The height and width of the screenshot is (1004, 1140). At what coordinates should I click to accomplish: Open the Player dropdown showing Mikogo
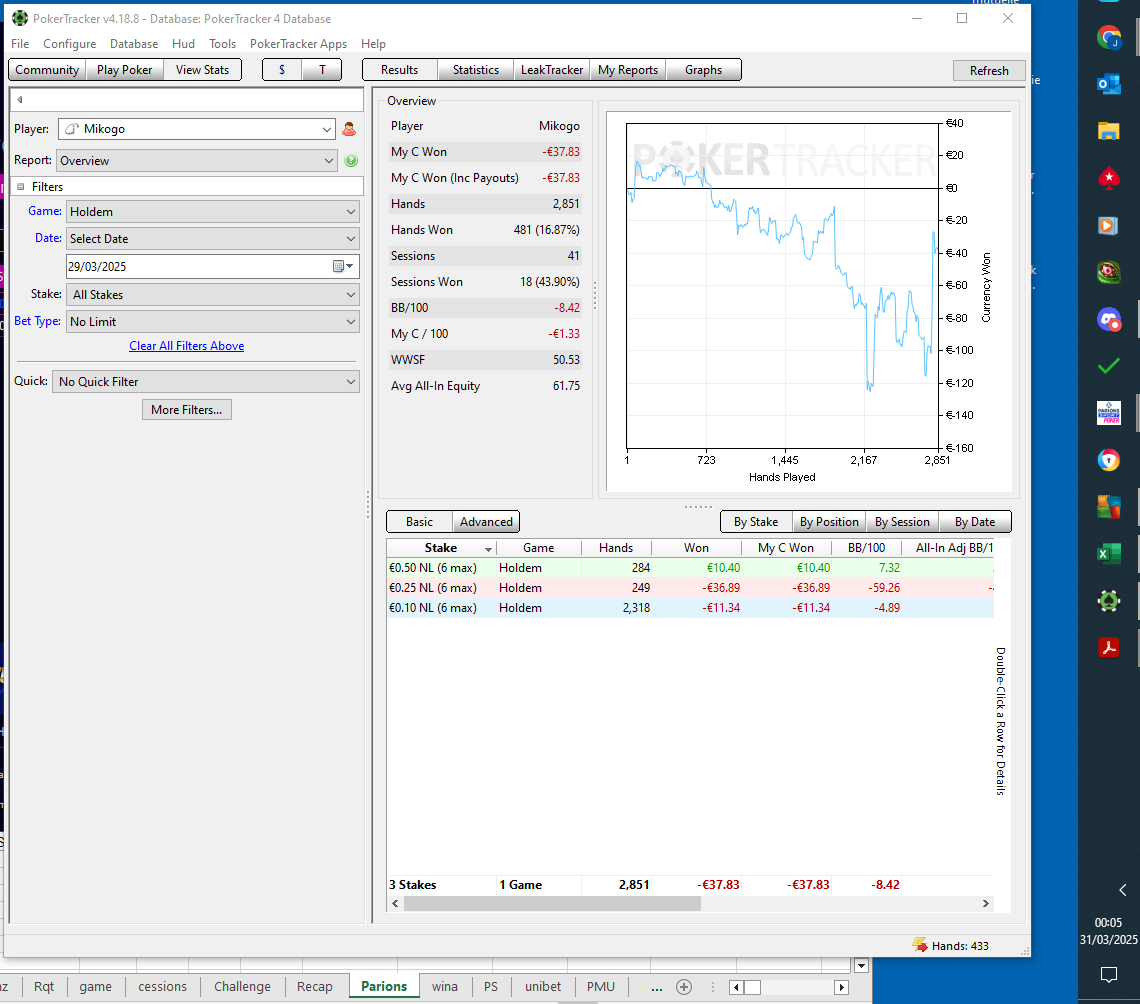(x=196, y=129)
